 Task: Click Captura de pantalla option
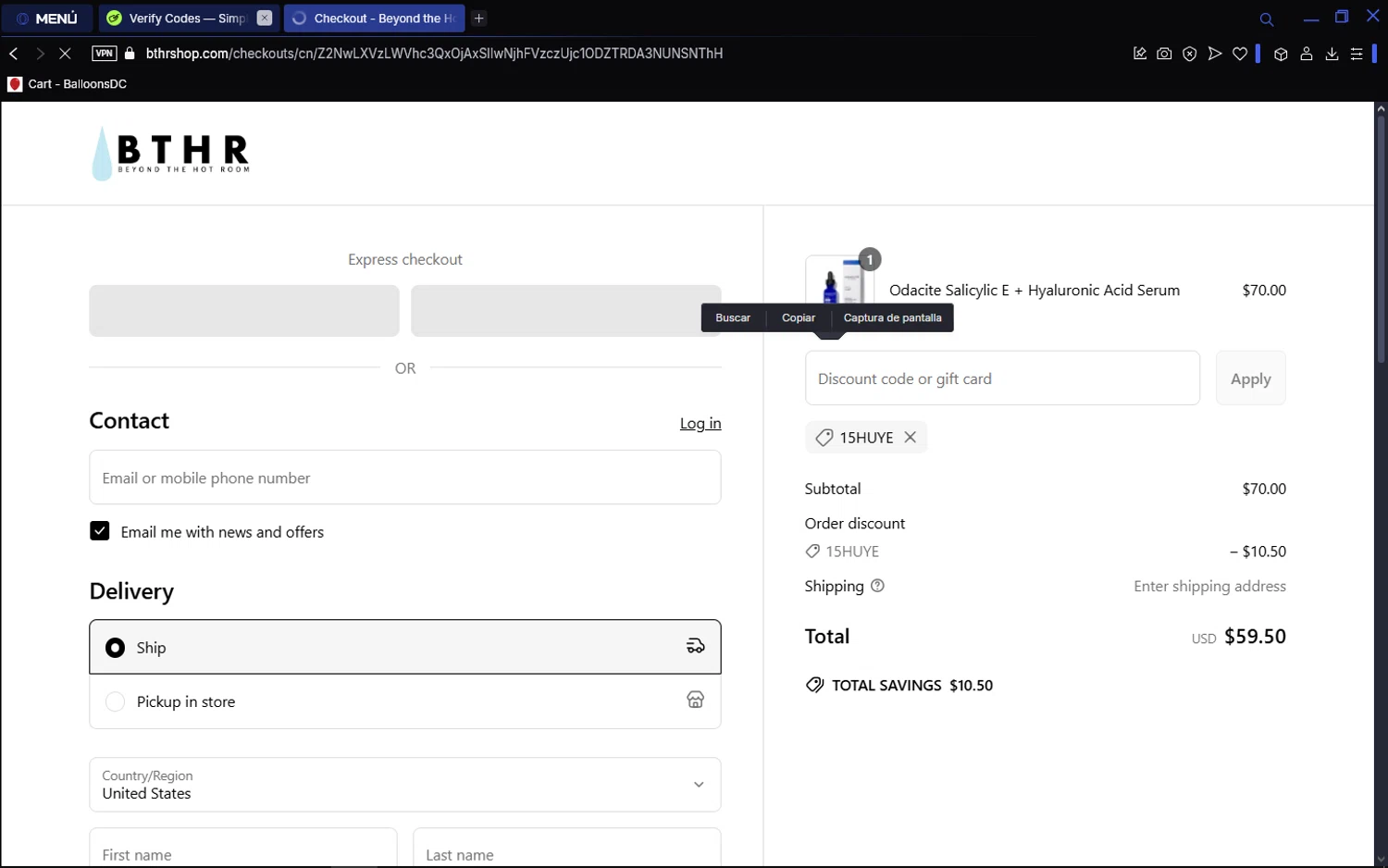click(x=893, y=317)
